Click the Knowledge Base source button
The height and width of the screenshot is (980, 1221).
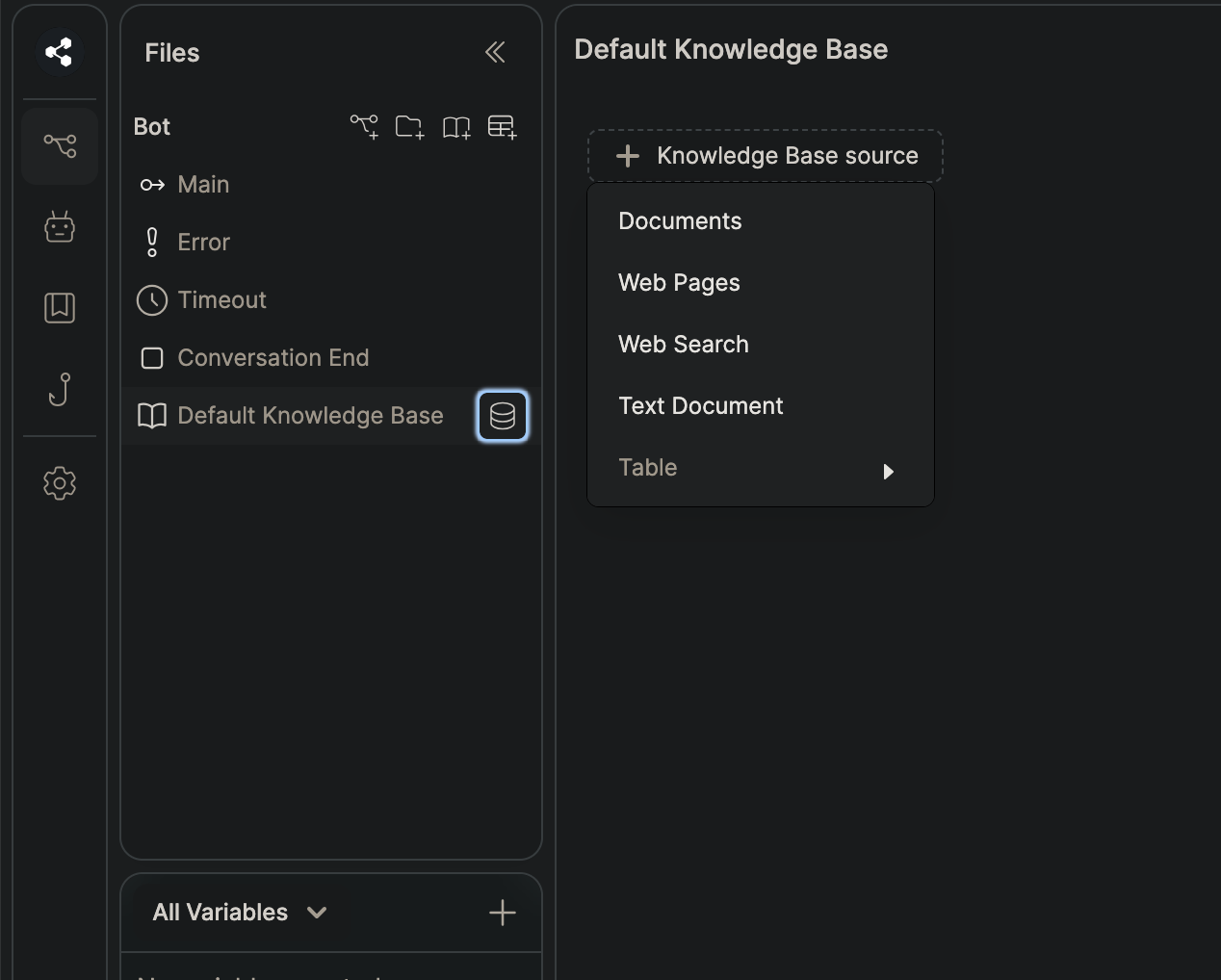[x=766, y=156]
